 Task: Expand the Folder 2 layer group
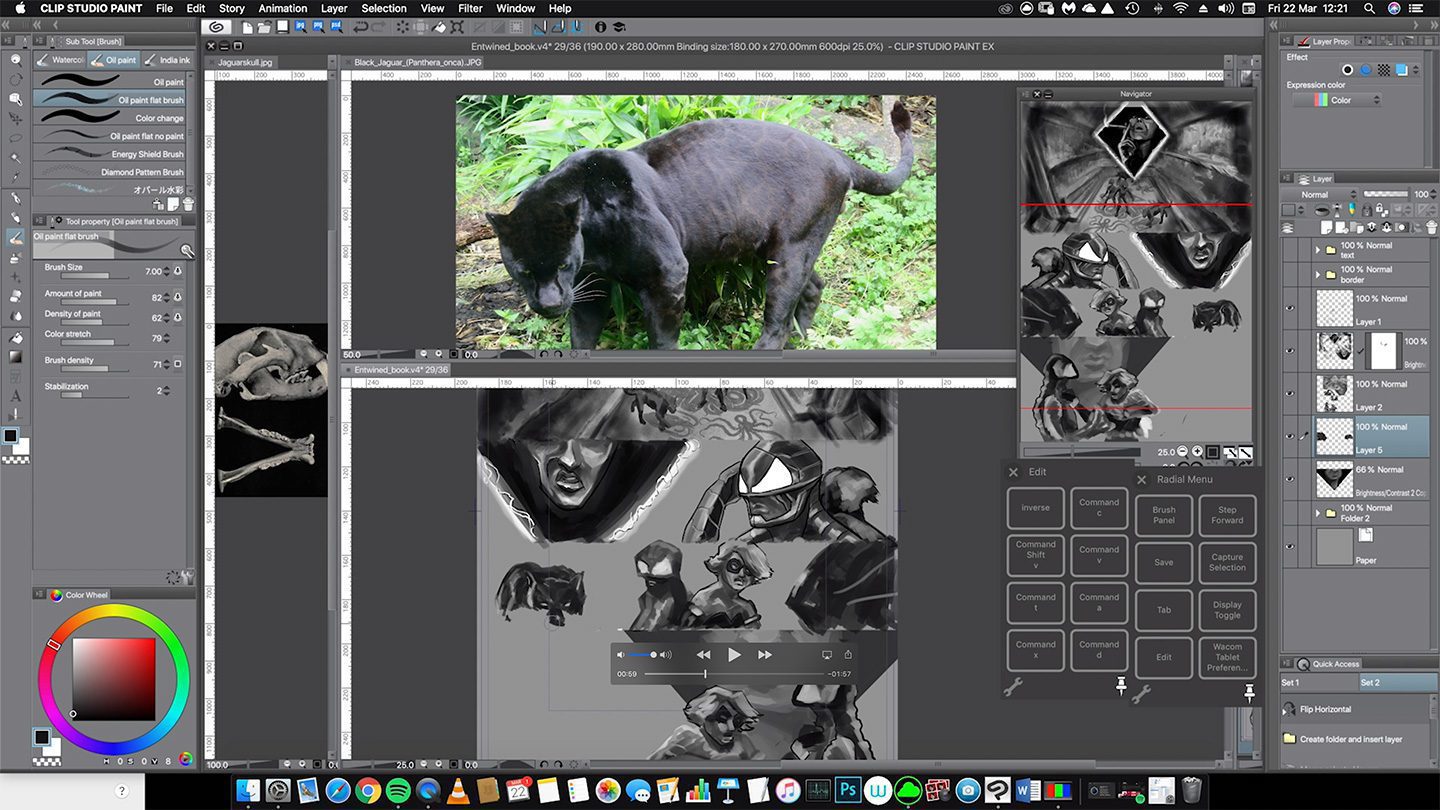click(x=1317, y=513)
